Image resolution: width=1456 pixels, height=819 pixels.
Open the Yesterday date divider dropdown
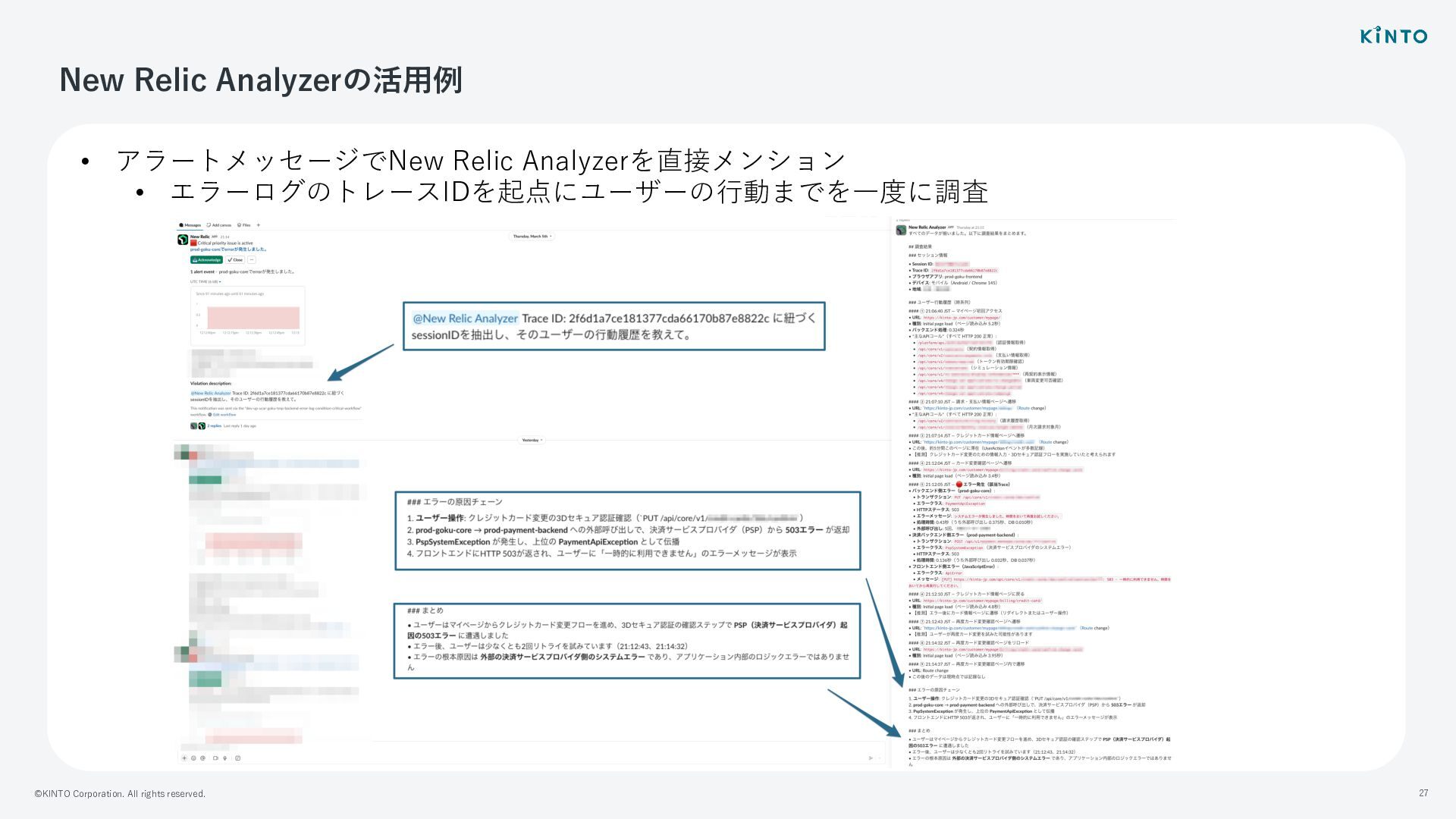tap(532, 440)
